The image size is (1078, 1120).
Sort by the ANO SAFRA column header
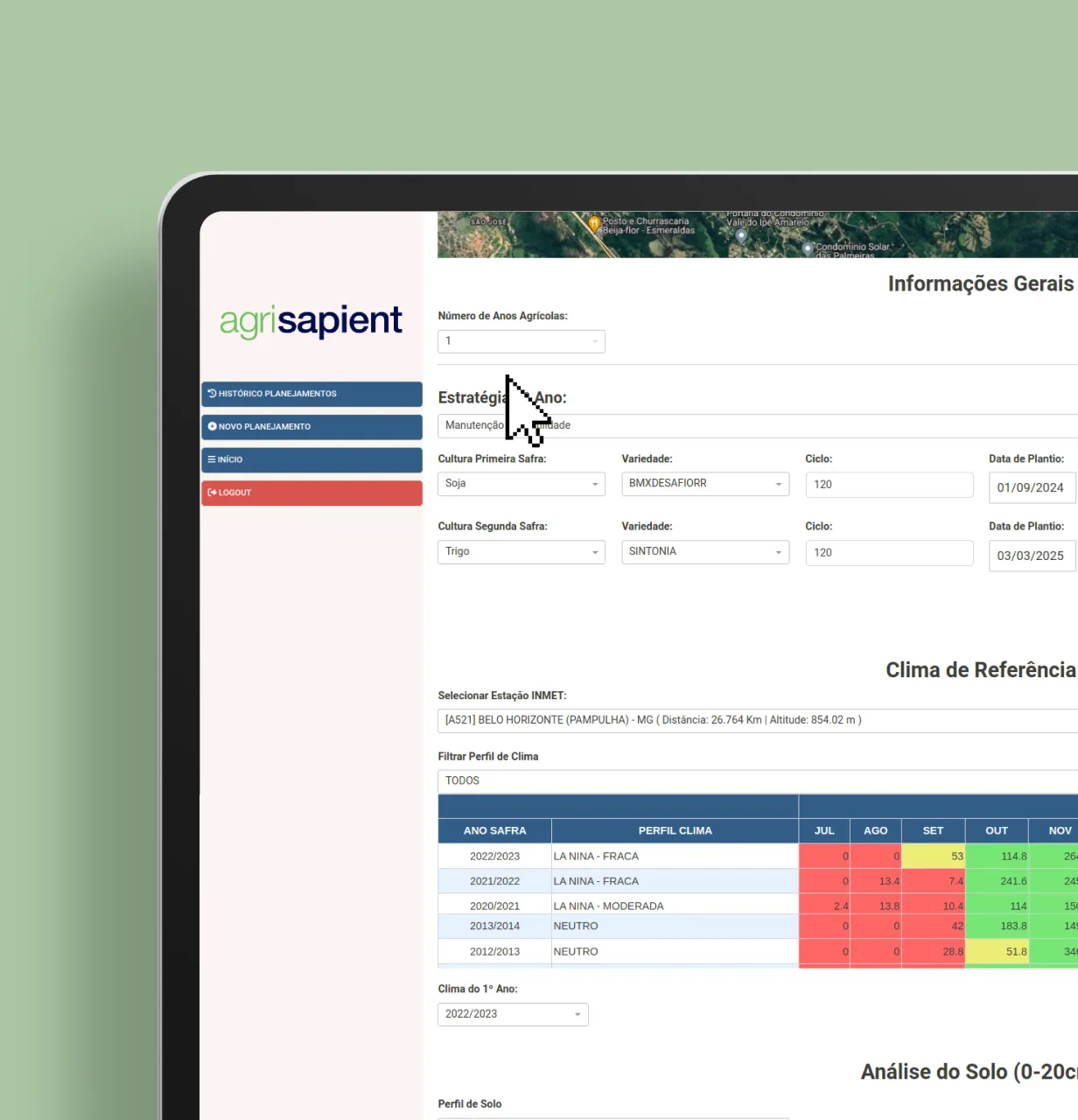click(494, 830)
